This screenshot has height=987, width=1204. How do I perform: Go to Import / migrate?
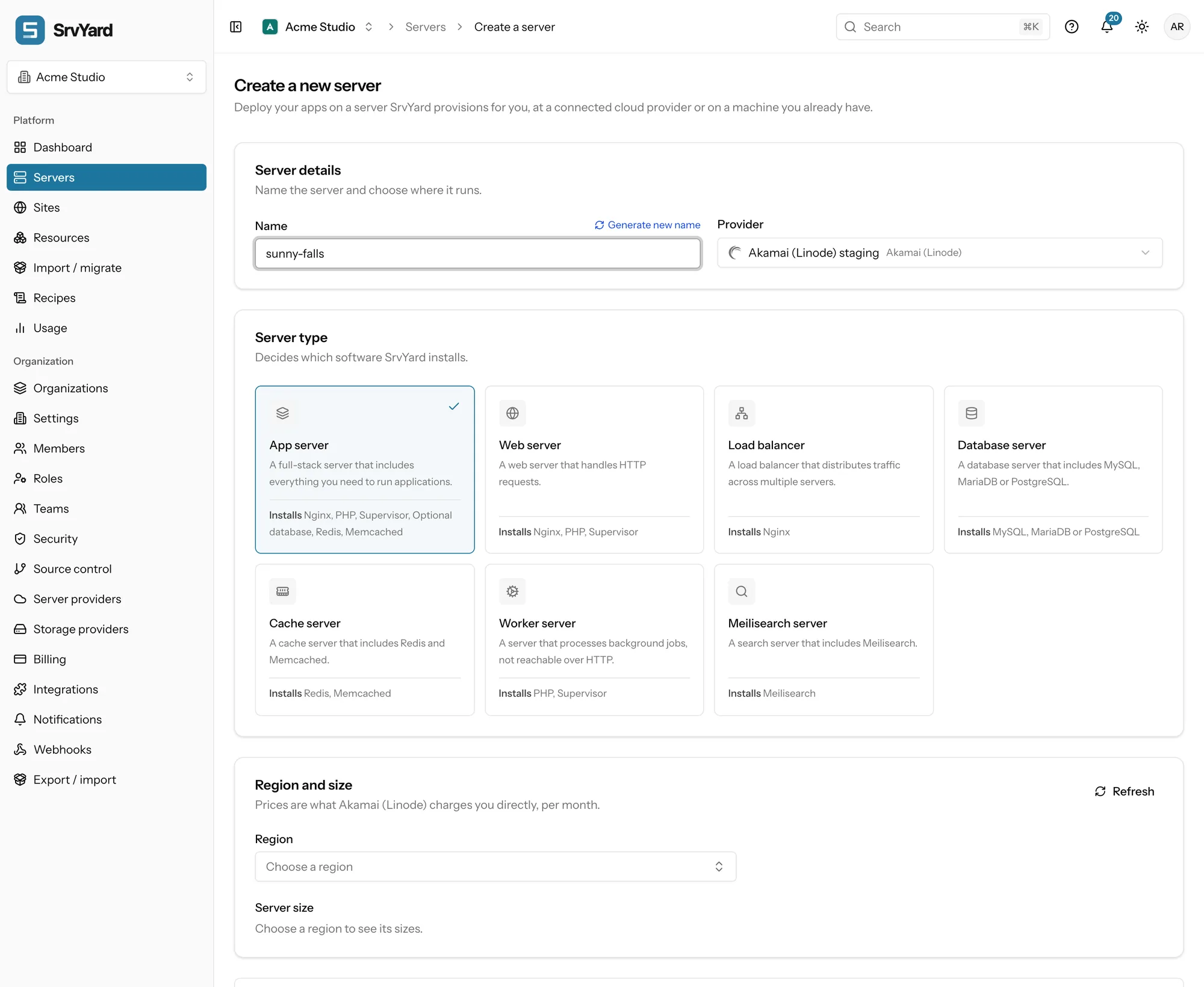coord(107,268)
